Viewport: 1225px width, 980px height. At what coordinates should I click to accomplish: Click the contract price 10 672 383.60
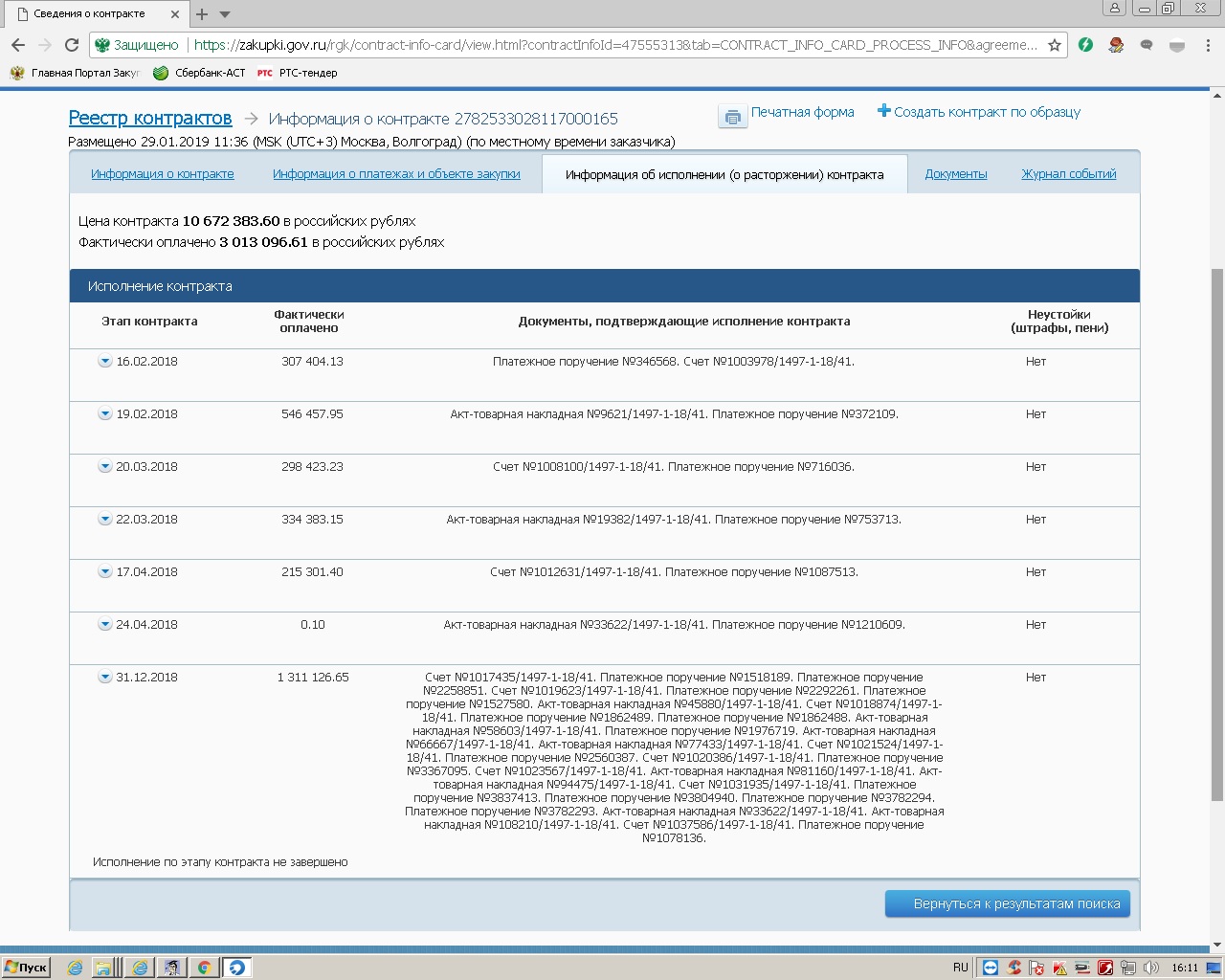(x=231, y=221)
